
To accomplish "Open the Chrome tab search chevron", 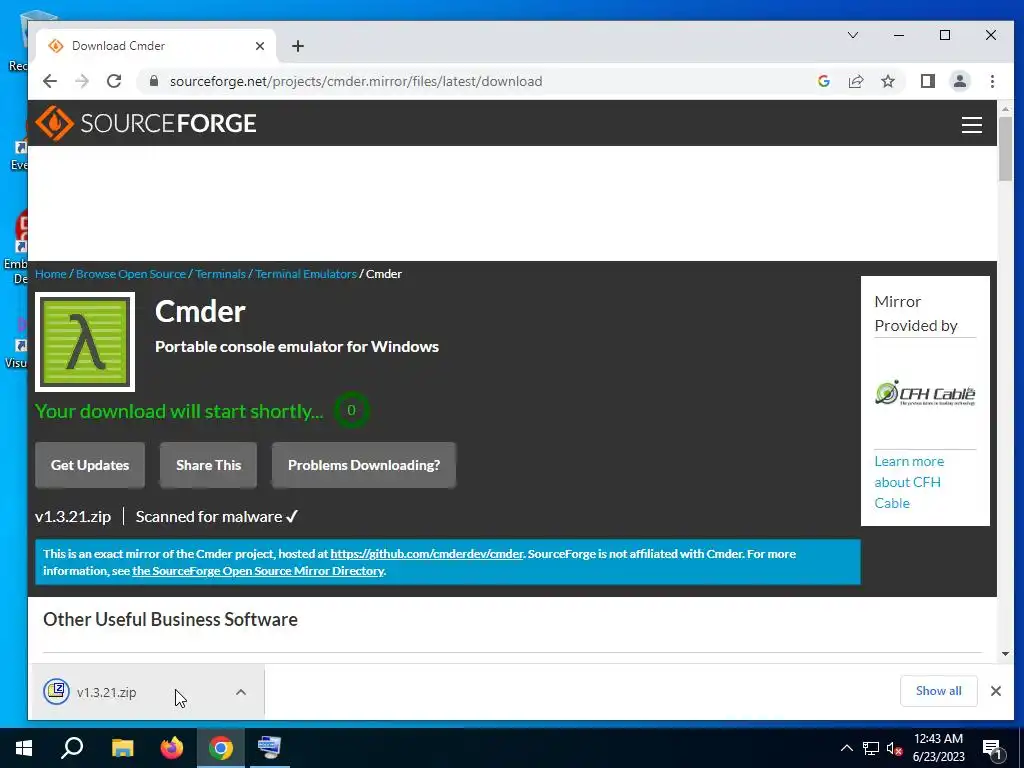I will pyautogui.click(x=853, y=35).
